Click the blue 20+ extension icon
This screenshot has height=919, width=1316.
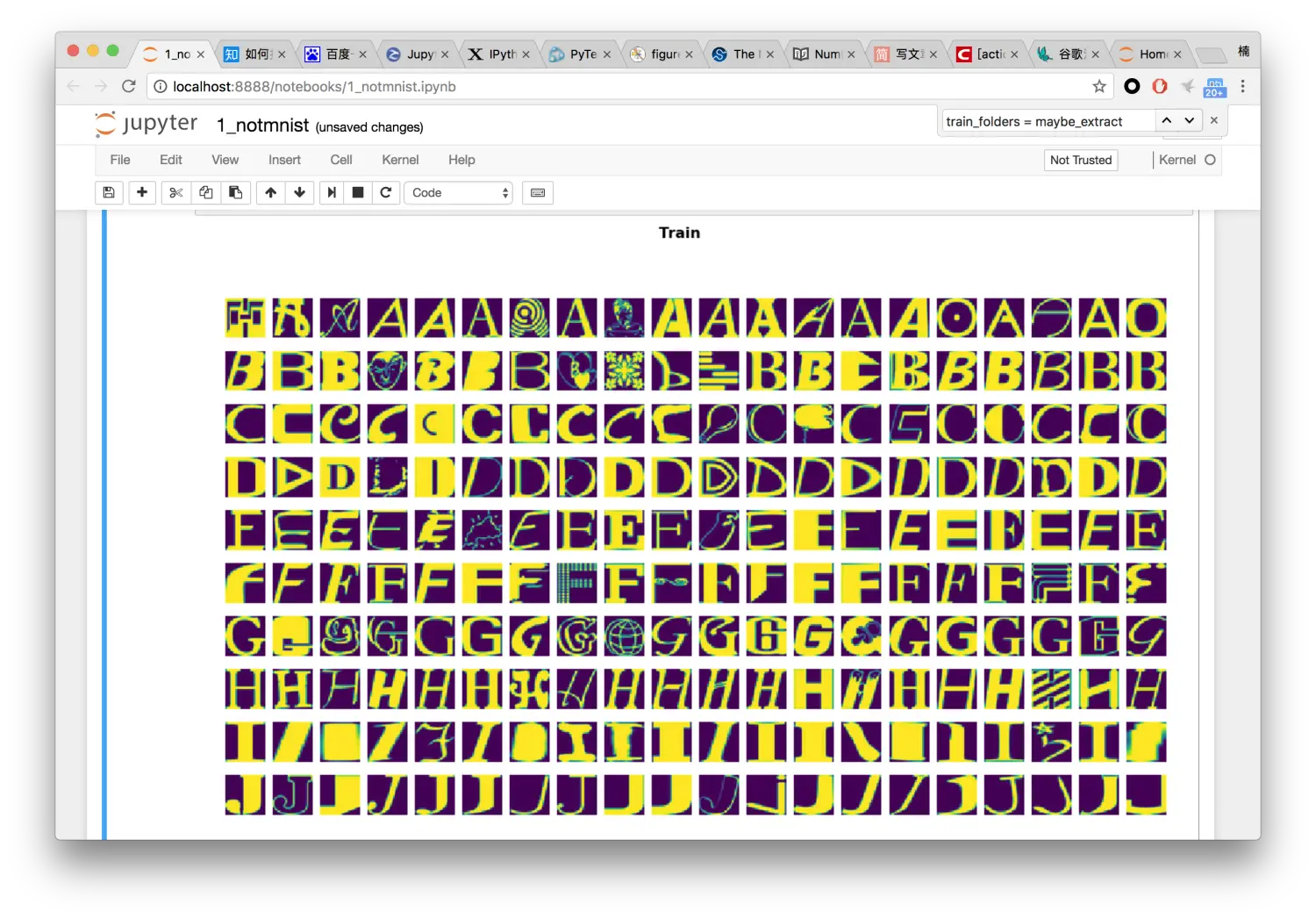pyautogui.click(x=1215, y=87)
